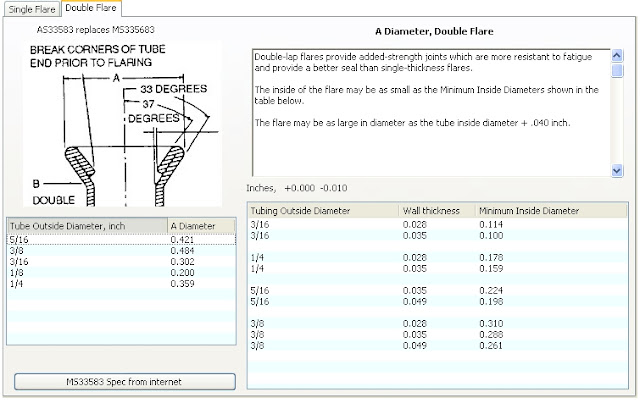Click minimum inside diameter 0.310

click(491, 323)
